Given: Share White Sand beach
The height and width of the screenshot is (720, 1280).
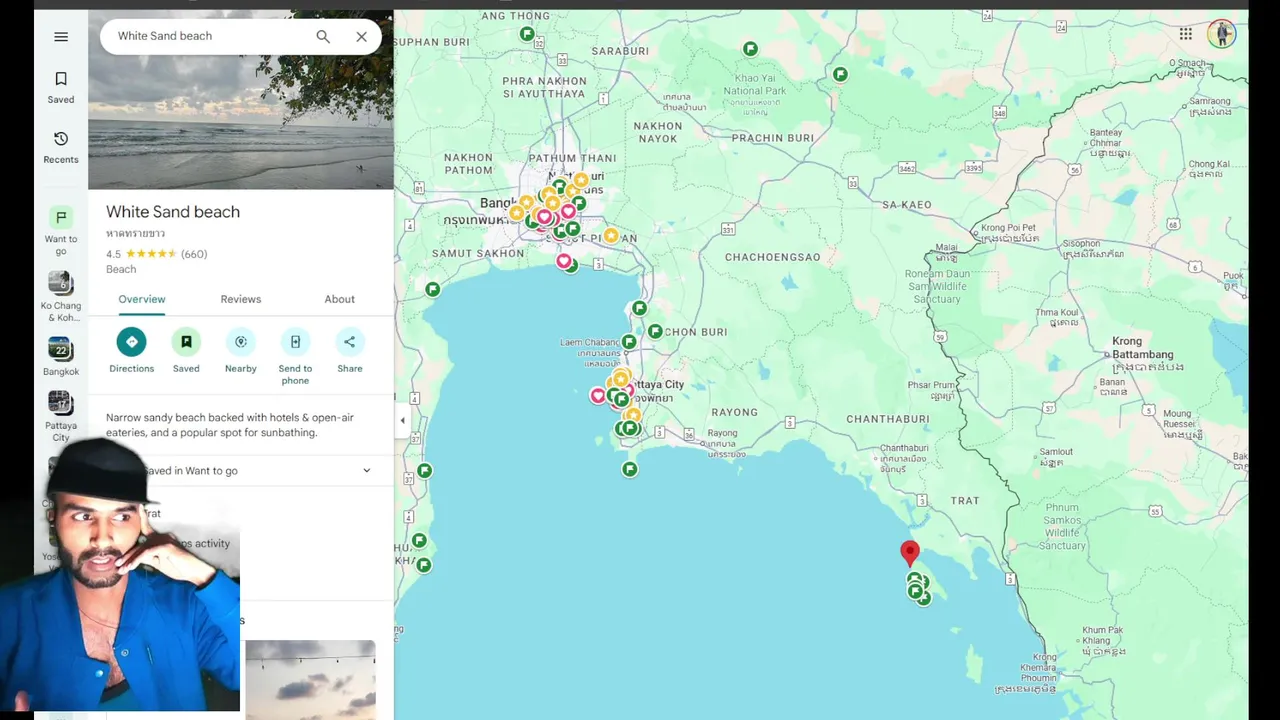Looking at the screenshot, I should [x=350, y=342].
